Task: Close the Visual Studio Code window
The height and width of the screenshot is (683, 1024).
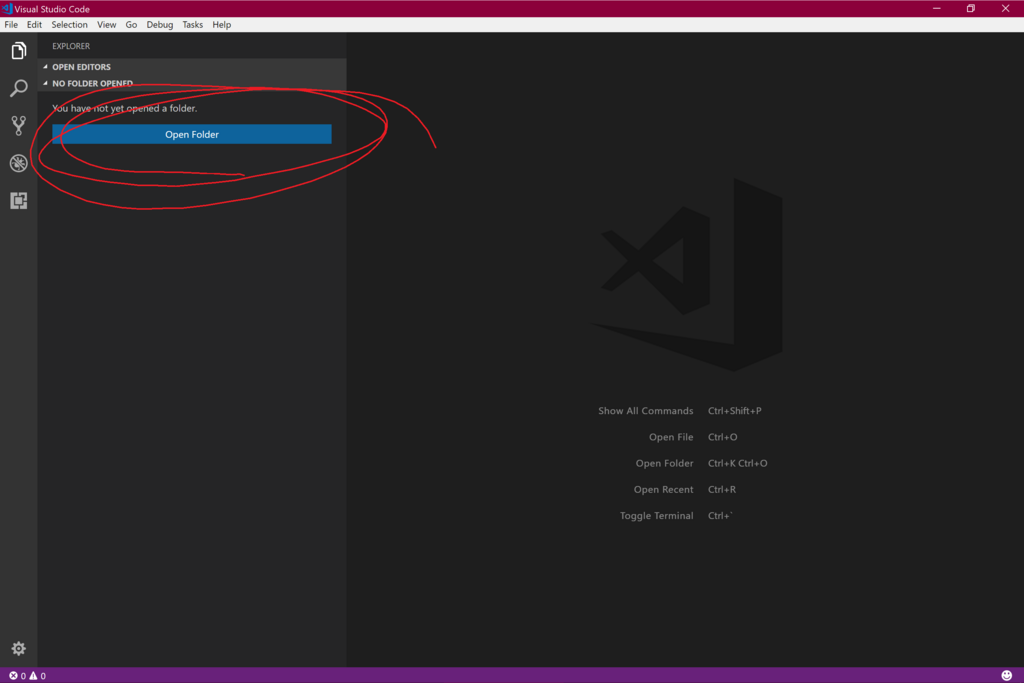Action: (x=1005, y=8)
